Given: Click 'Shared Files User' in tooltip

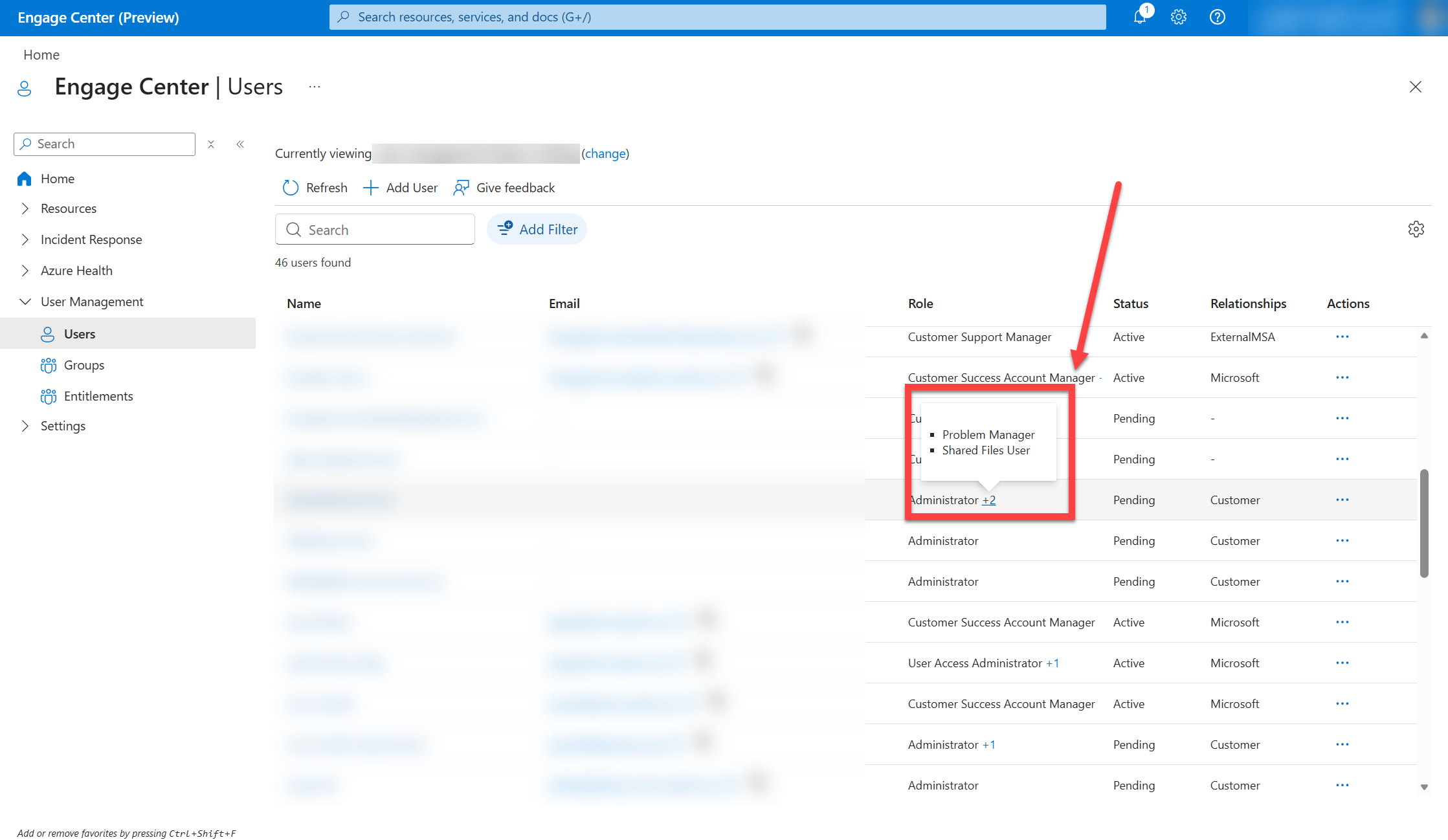Looking at the screenshot, I should coord(986,450).
